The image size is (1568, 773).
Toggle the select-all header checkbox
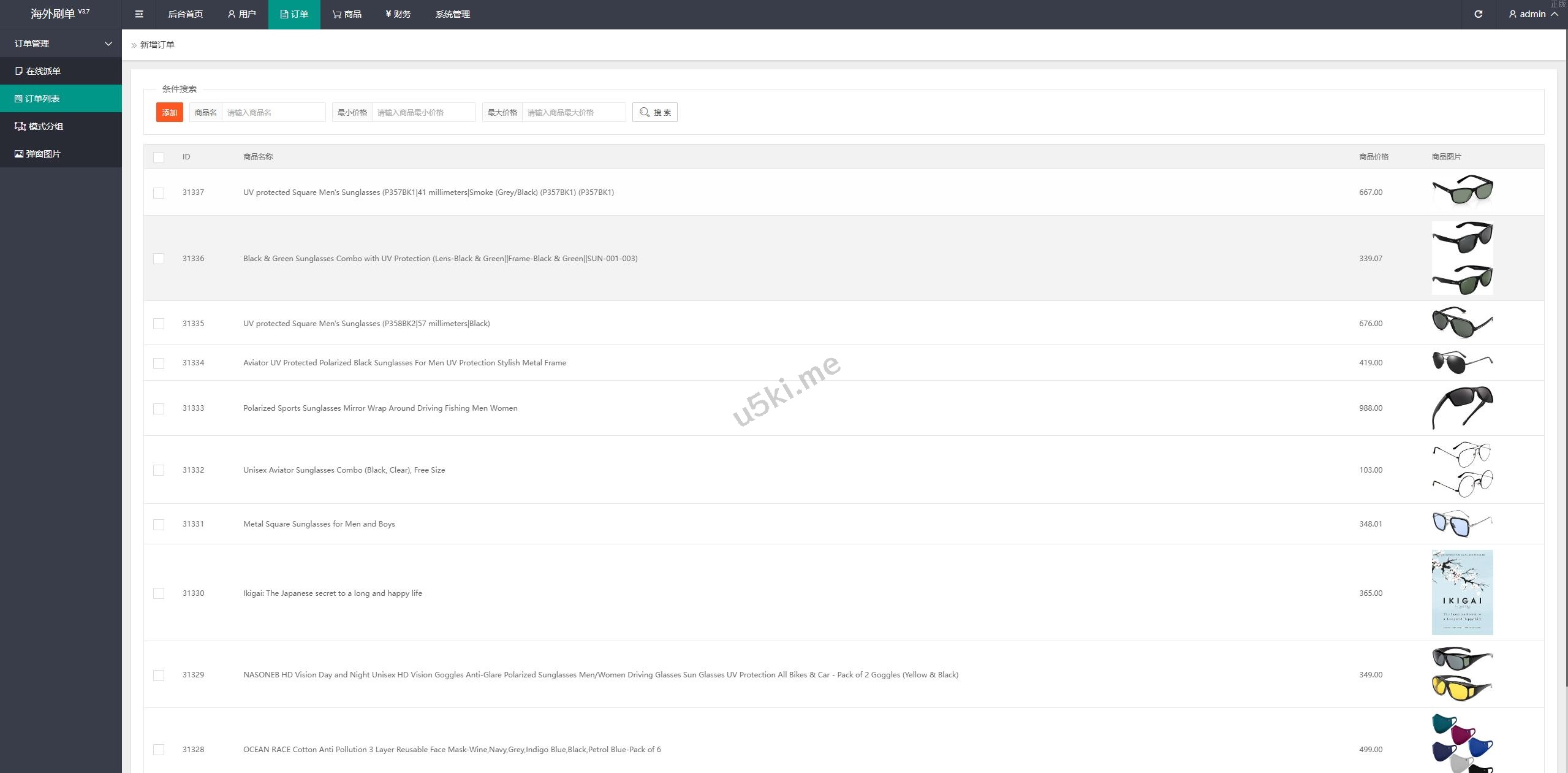(x=159, y=158)
